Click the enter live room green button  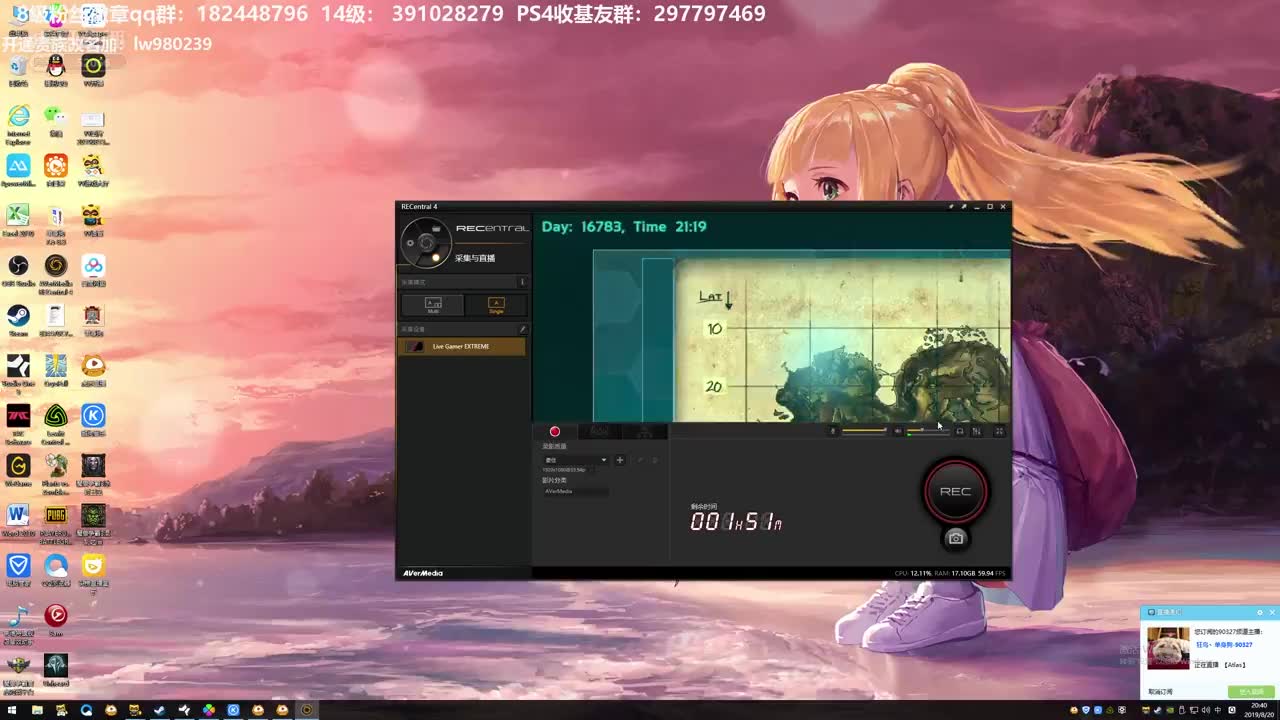[1251, 691]
